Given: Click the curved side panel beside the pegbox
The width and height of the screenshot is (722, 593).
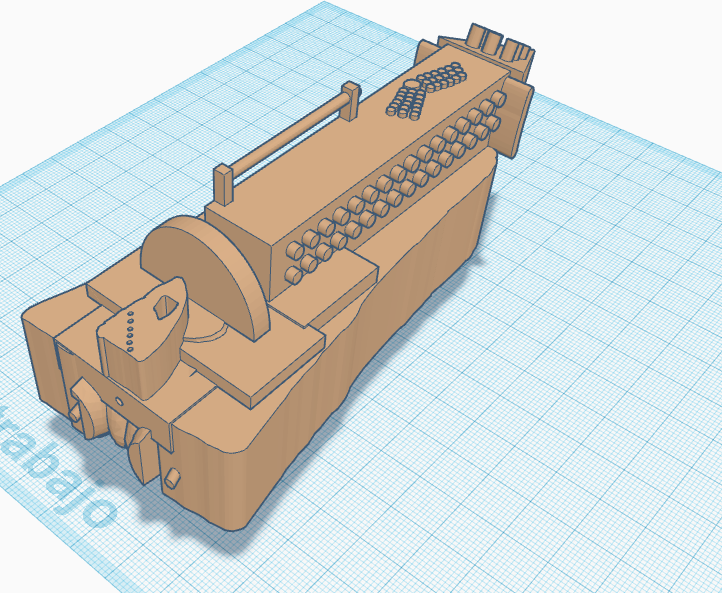Looking at the screenshot, I should [518, 121].
